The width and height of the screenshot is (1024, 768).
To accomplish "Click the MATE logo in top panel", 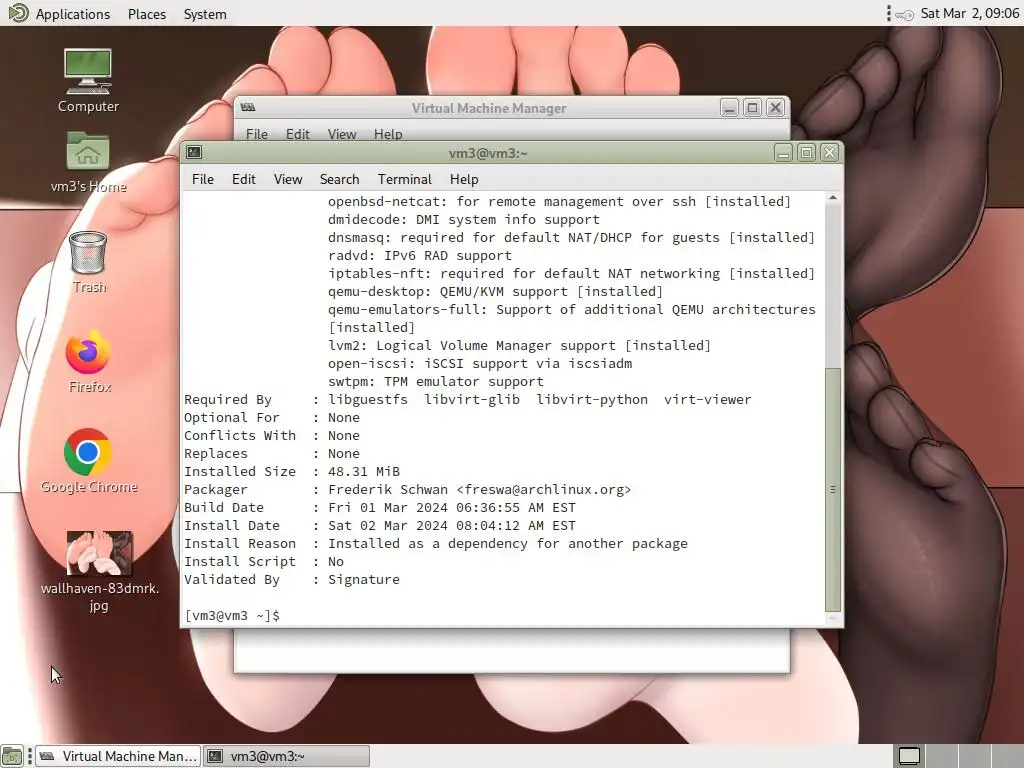I will (x=18, y=13).
